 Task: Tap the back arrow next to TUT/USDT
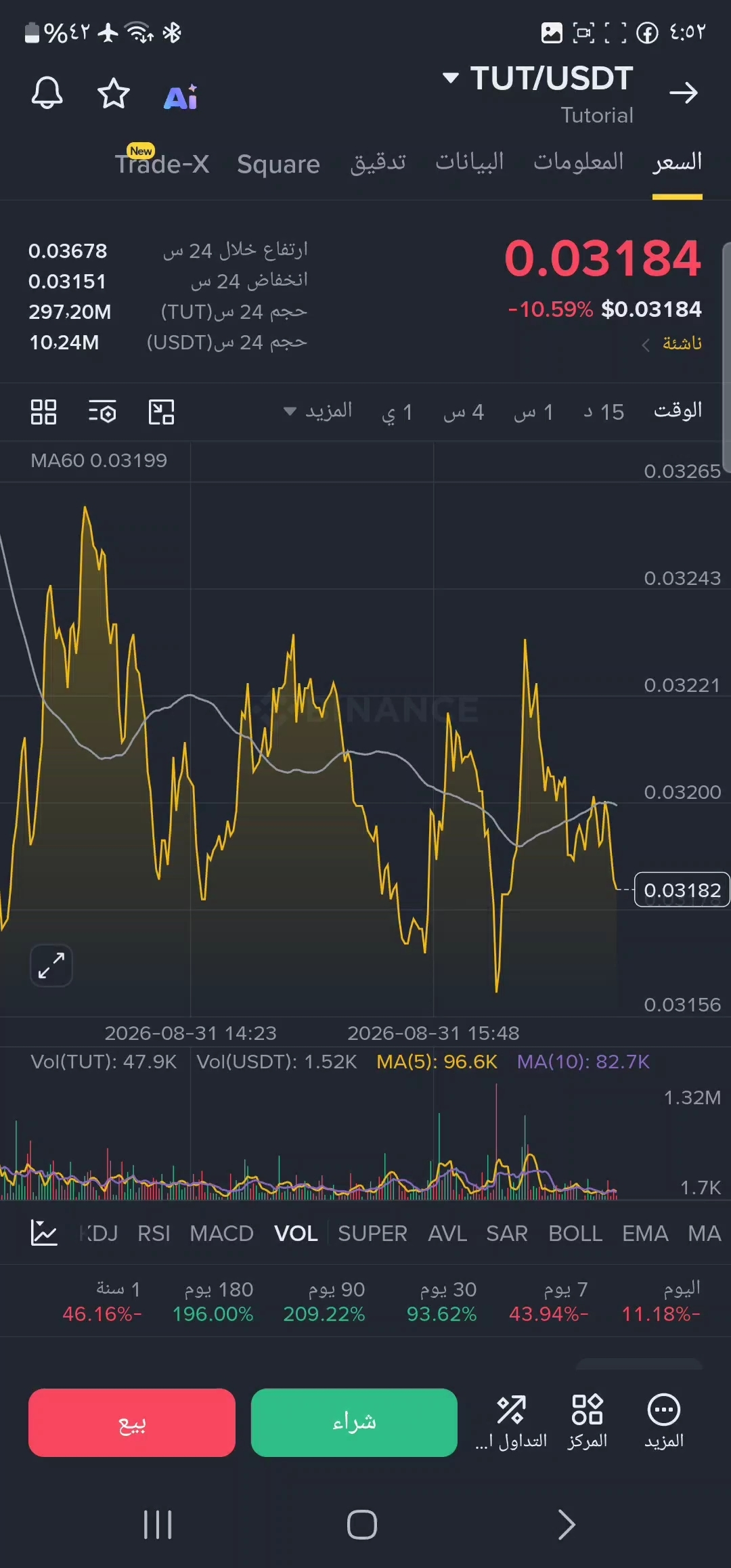click(683, 93)
